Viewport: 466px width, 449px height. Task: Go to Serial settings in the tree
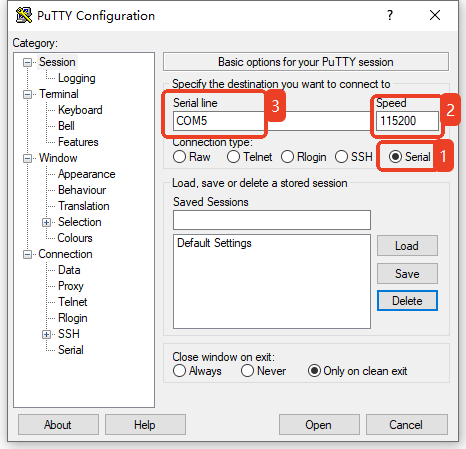[x=71, y=350]
